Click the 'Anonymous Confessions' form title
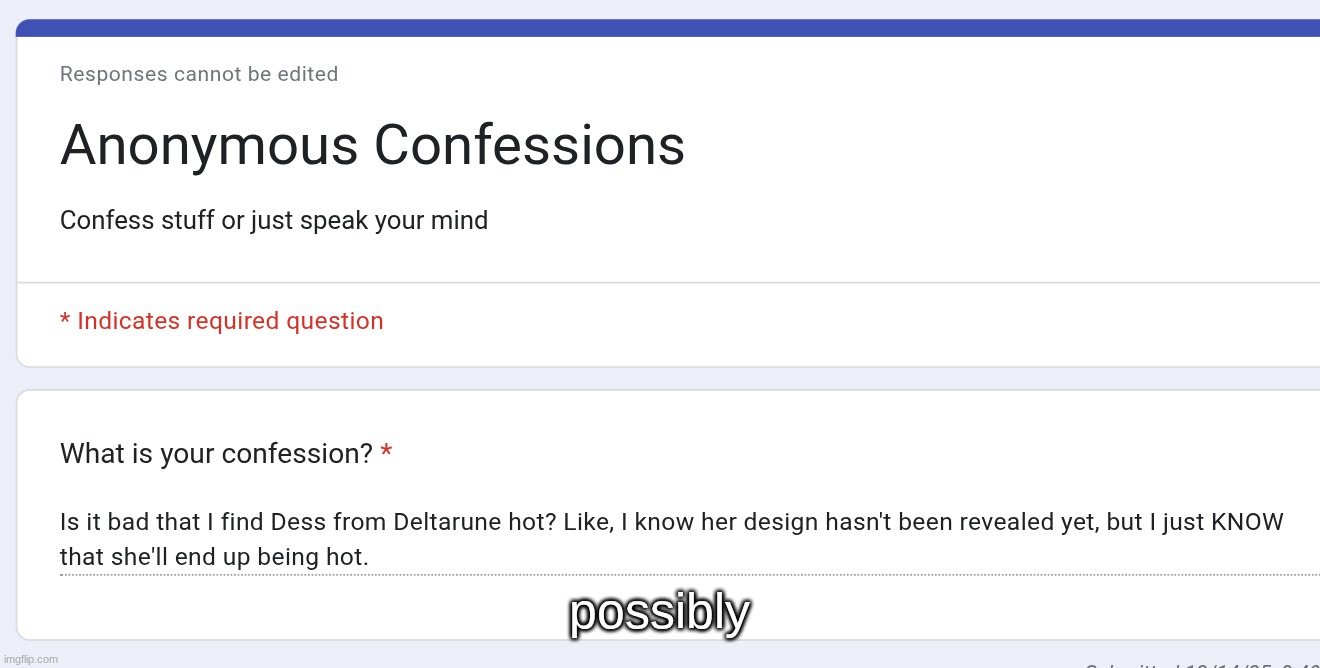 coord(372,146)
